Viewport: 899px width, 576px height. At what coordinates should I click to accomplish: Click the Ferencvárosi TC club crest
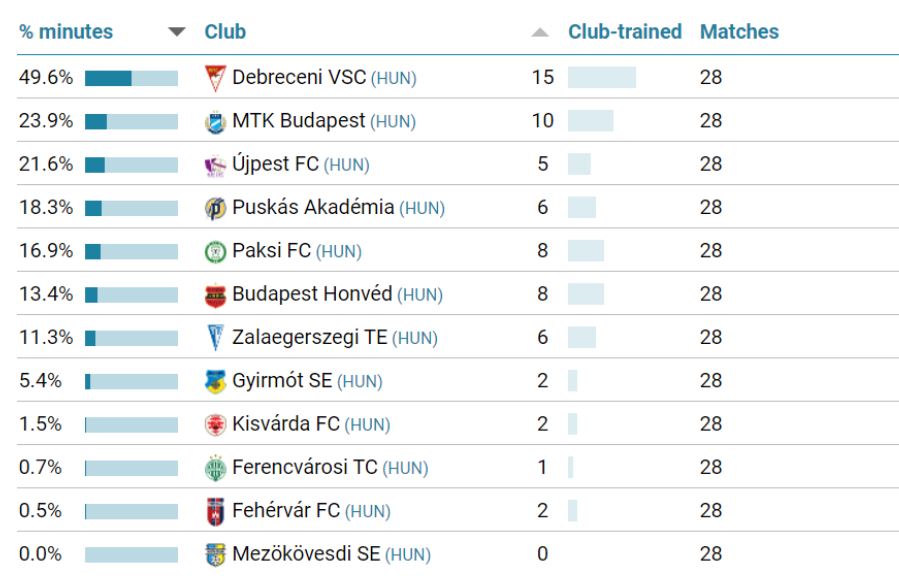click(215, 468)
